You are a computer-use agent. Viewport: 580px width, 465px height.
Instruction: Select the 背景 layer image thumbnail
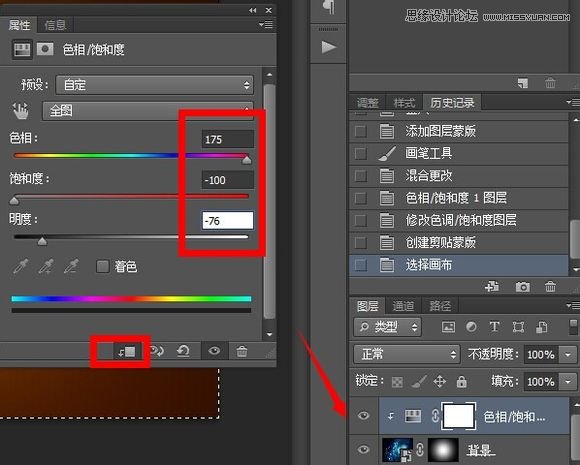397,450
